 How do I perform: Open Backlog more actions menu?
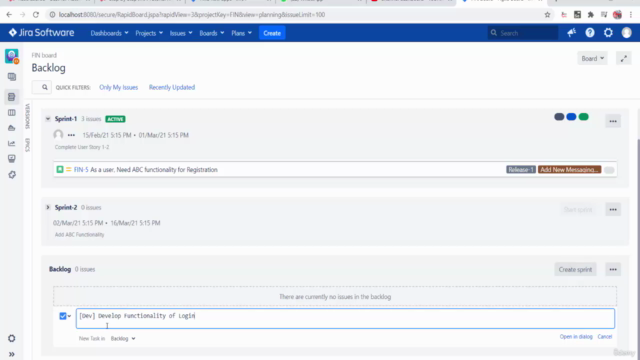pyautogui.click(x=613, y=269)
